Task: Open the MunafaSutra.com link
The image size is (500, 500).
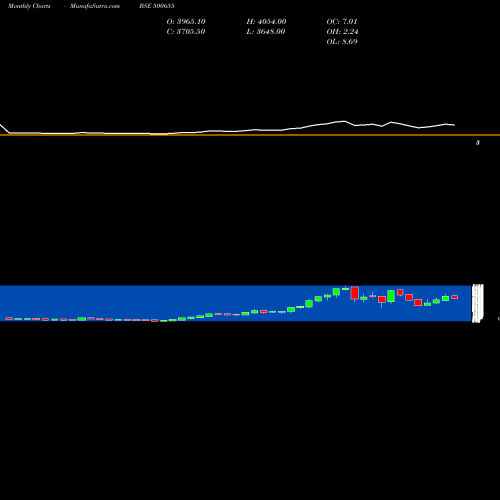Action: click(x=95, y=6)
